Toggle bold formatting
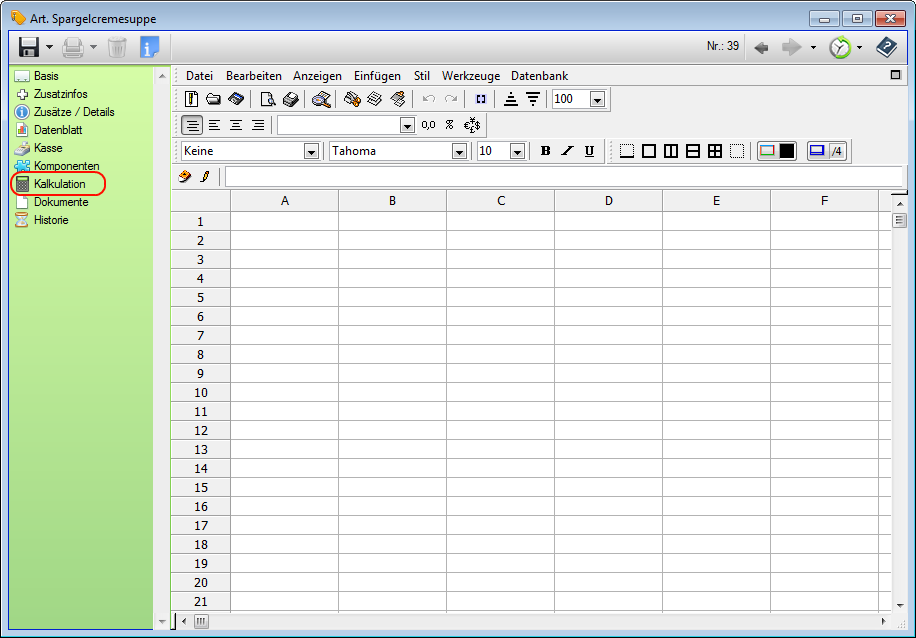The height and width of the screenshot is (638, 916). (545, 151)
